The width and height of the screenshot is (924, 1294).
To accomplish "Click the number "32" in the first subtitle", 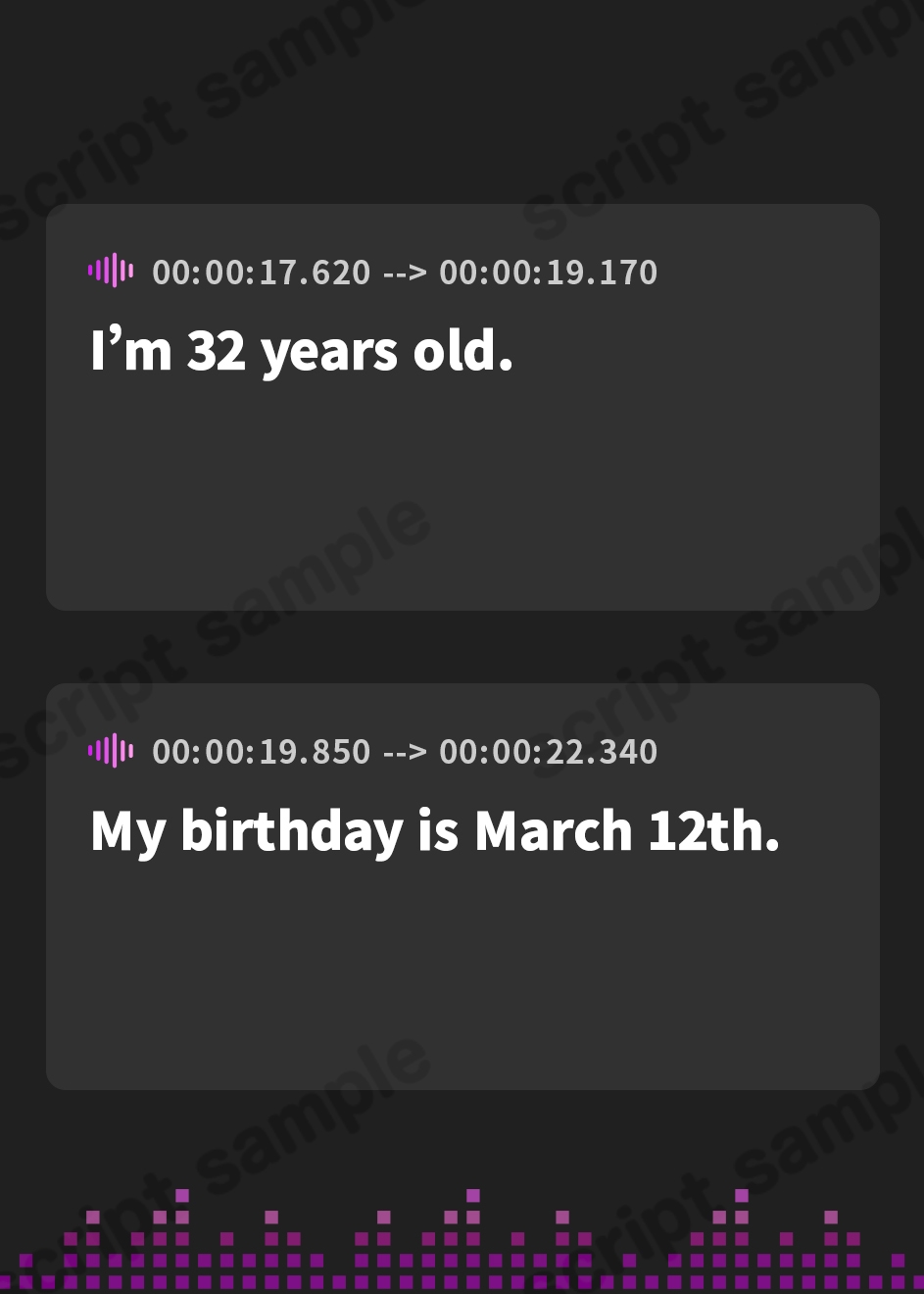I will (x=216, y=351).
